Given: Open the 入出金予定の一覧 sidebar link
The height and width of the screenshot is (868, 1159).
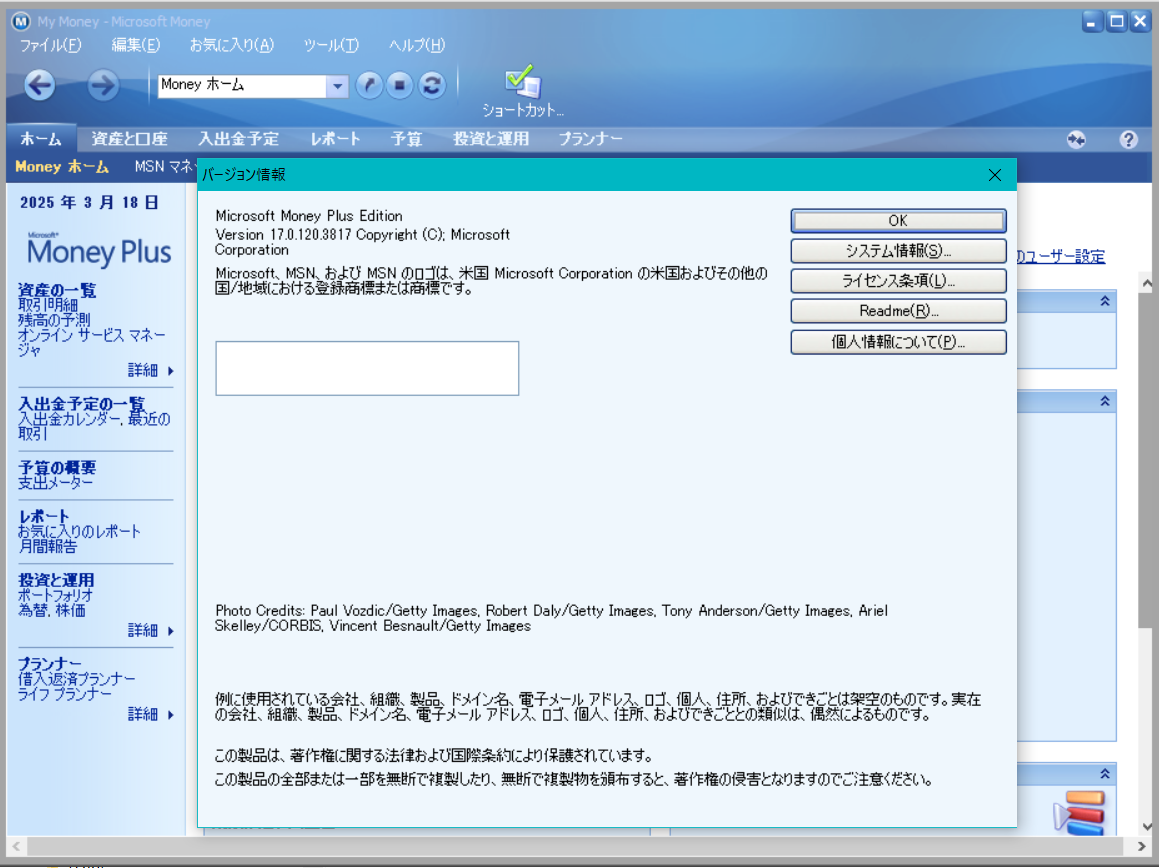Looking at the screenshot, I should click(81, 404).
